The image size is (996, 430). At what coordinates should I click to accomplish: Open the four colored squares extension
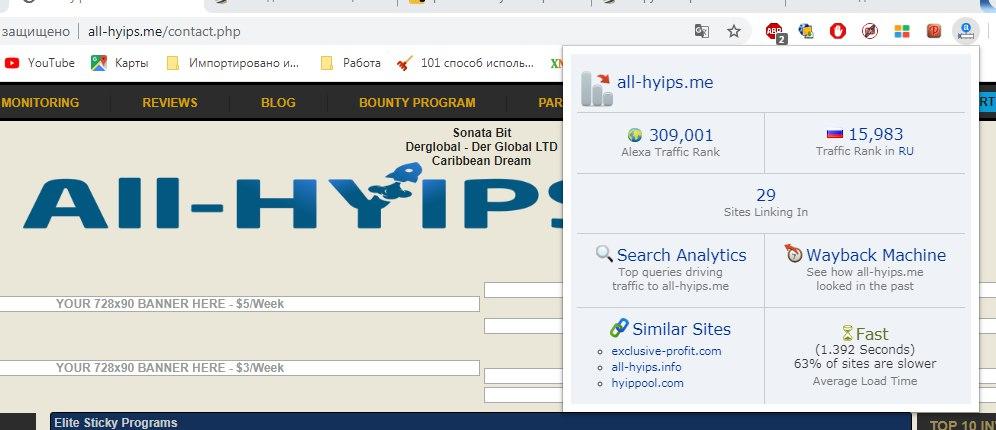point(901,30)
